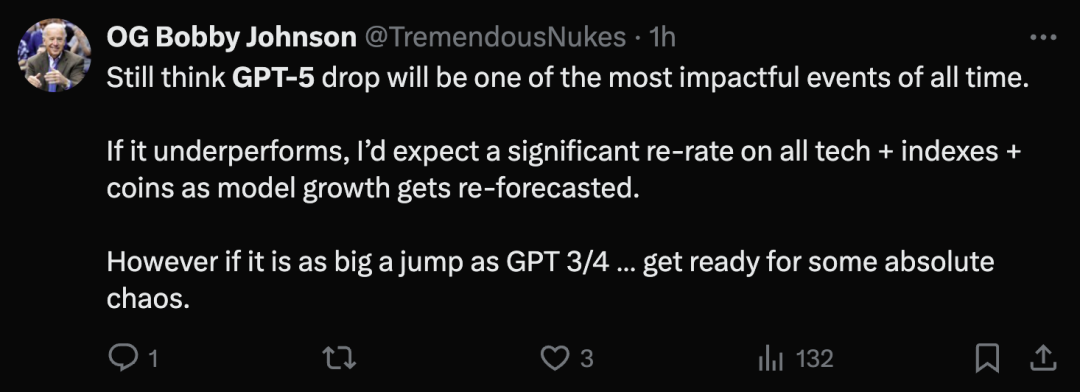This screenshot has height=392, width=1080.
Task: Click the bold GPT-5 text
Action: click(x=273, y=78)
